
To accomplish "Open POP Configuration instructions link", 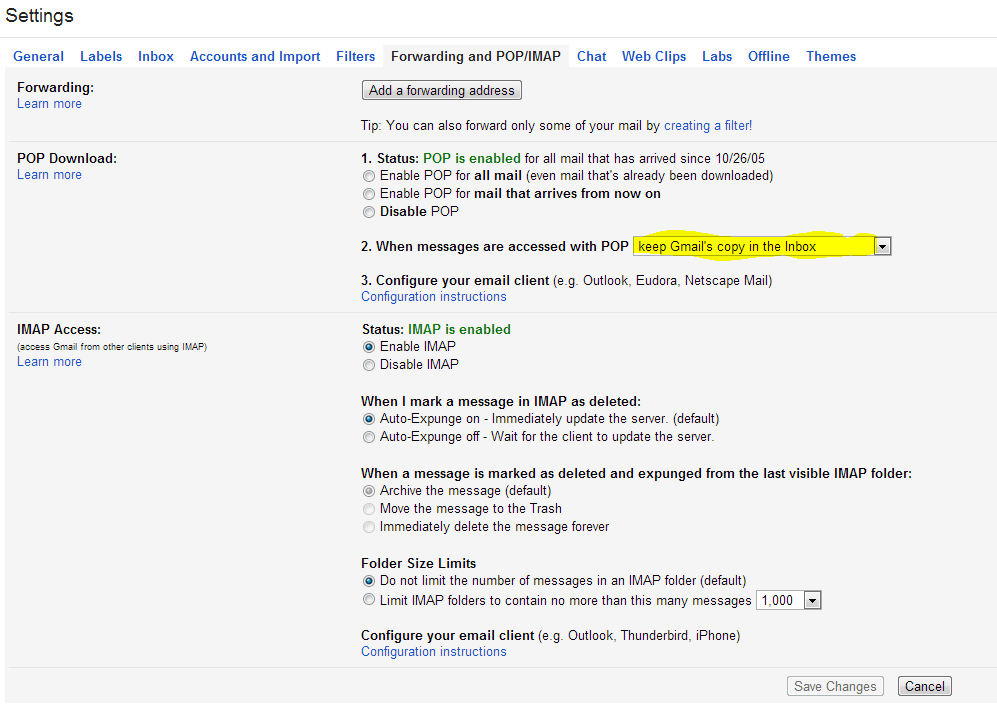I will pos(434,297).
